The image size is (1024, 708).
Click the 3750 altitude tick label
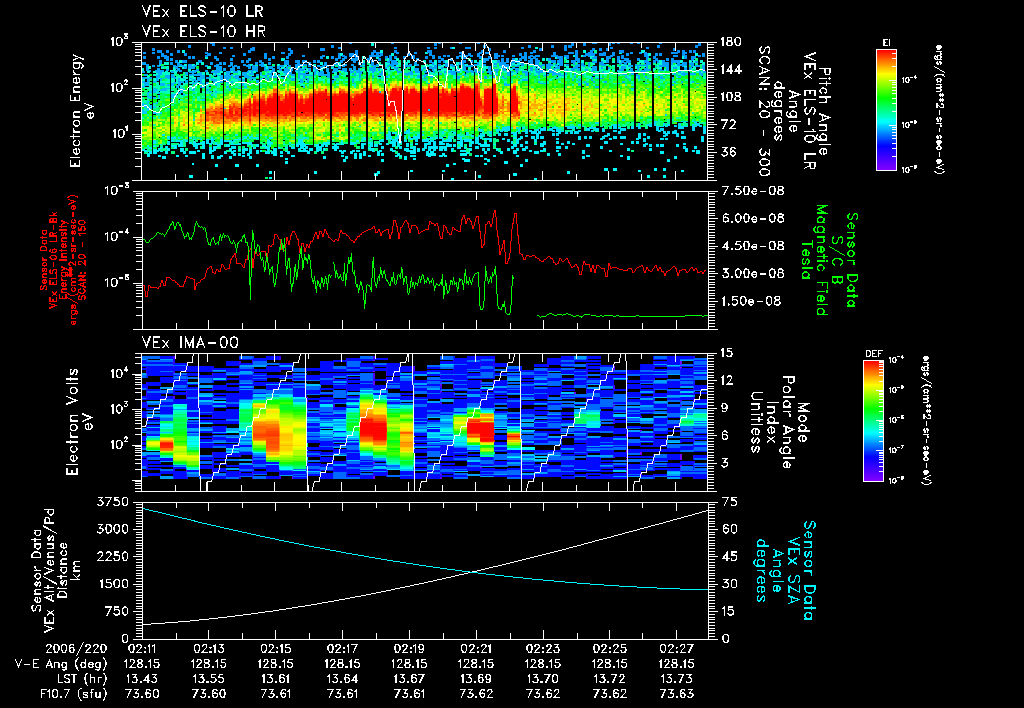tap(113, 502)
